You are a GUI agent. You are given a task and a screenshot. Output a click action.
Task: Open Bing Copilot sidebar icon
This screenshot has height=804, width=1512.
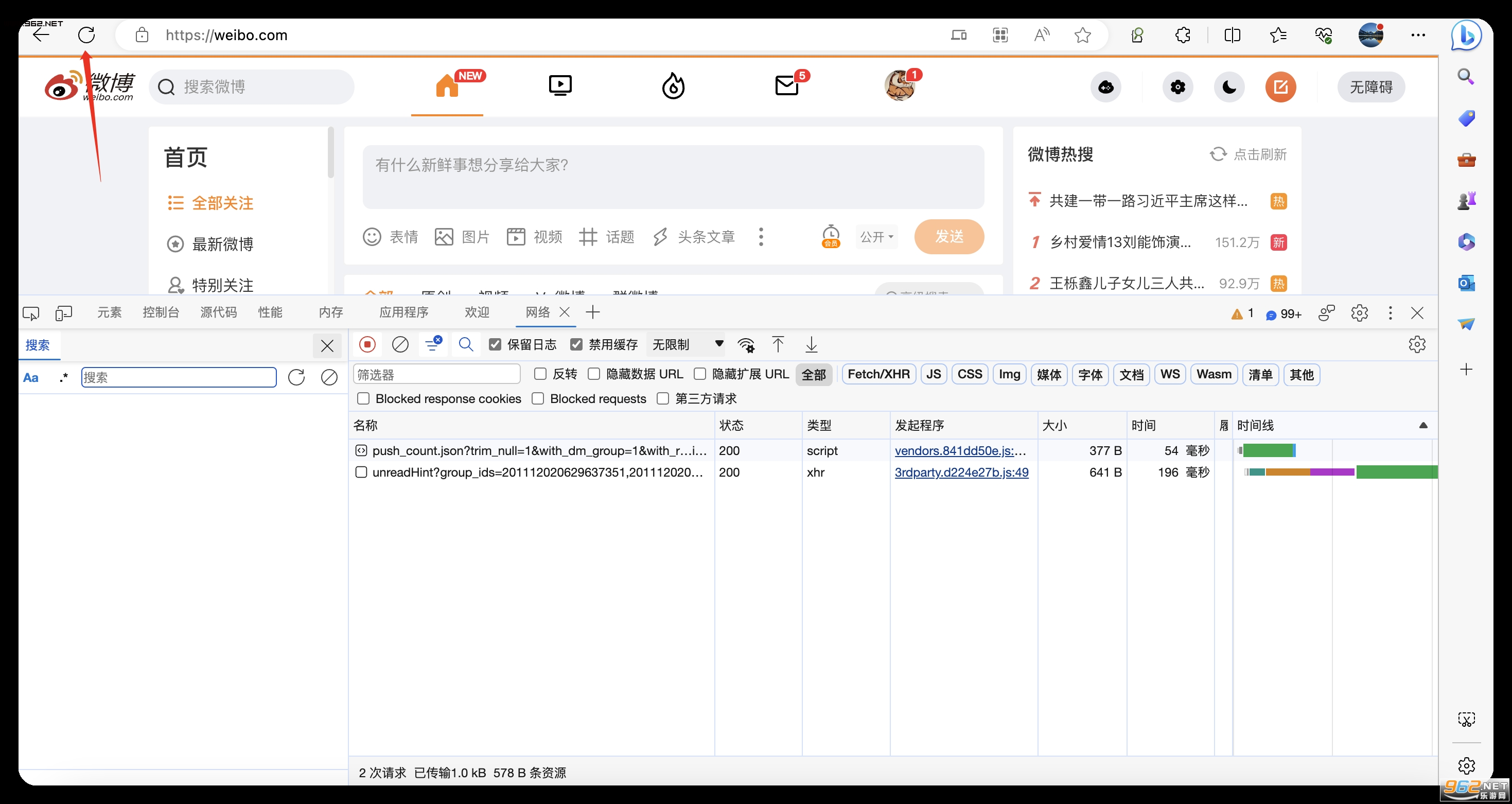(x=1466, y=35)
